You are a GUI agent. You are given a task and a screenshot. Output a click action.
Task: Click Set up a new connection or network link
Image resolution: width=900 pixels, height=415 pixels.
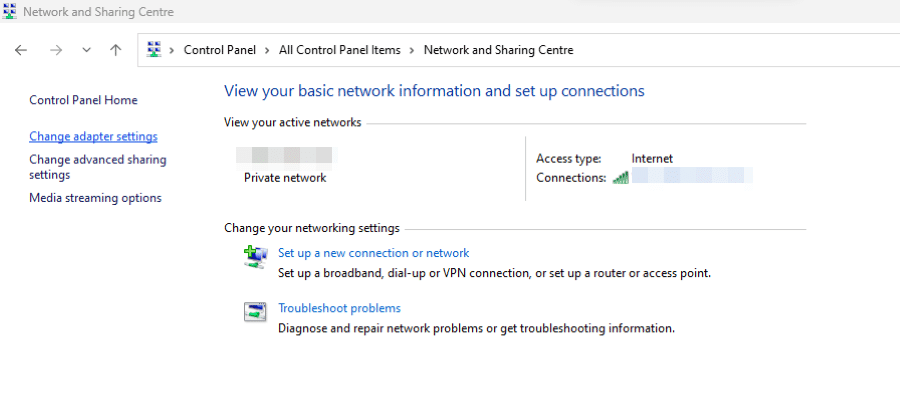[x=374, y=253]
